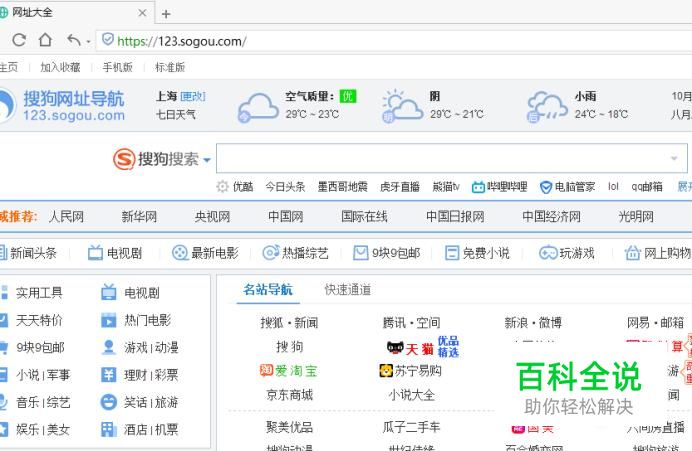Click the Sogou S search logo
The width and height of the screenshot is (692, 451).
click(x=124, y=159)
